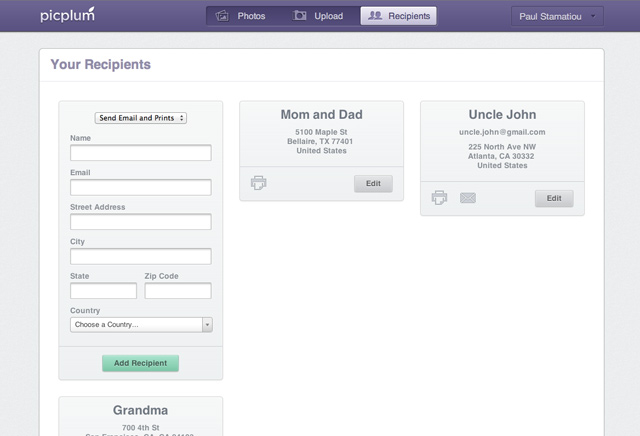Open Send Email and Prints dropdown
The width and height of the screenshot is (640, 436).
pyautogui.click(x=141, y=118)
